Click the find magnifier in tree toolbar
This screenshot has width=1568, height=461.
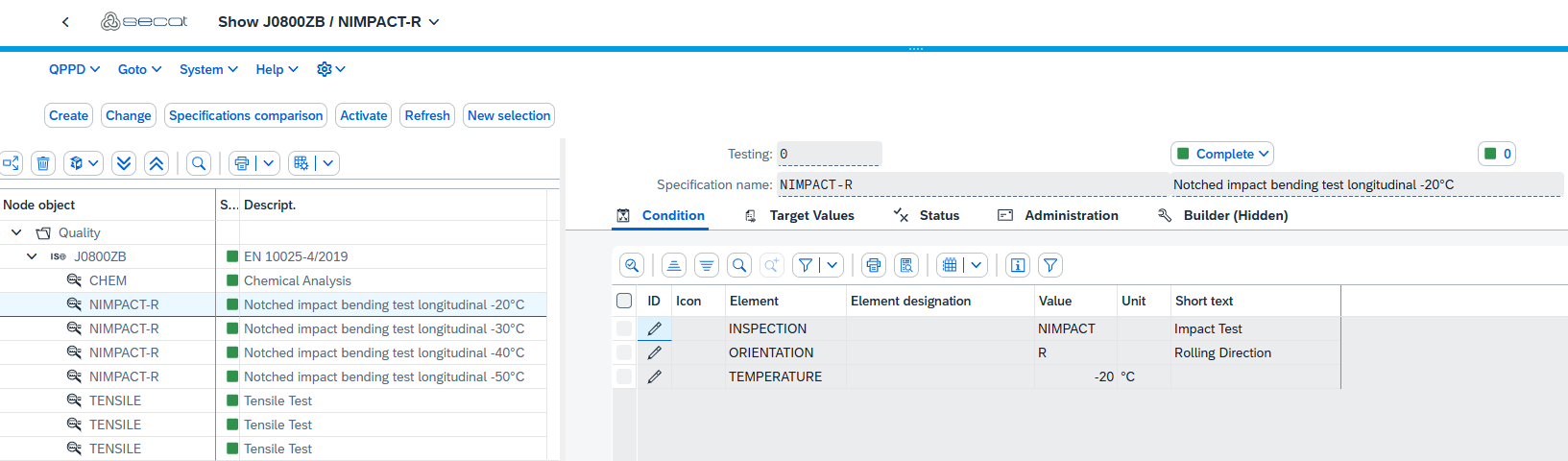click(x=199, y=163)
